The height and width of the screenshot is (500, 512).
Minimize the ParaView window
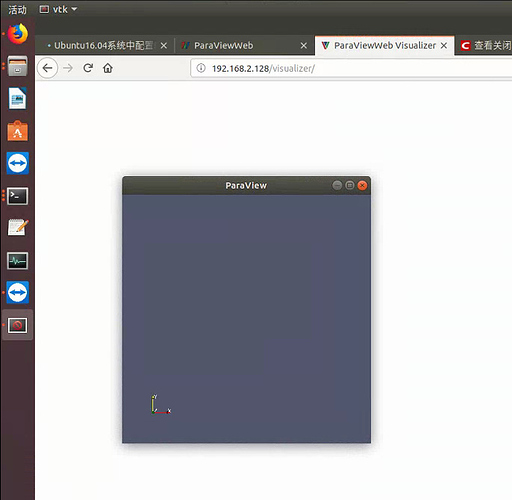(x=337, y=185)
